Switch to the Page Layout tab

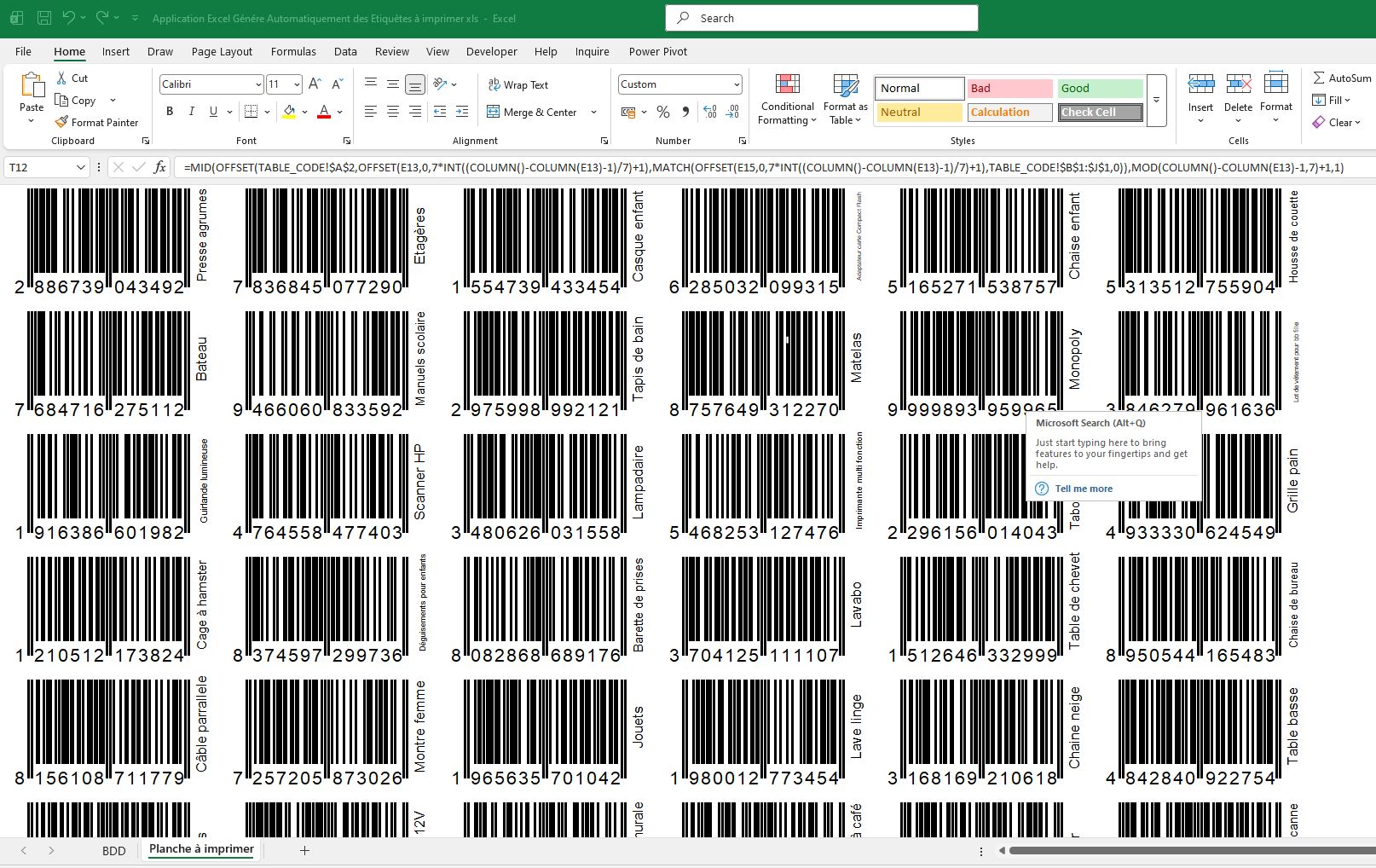(x=222, y=51)
